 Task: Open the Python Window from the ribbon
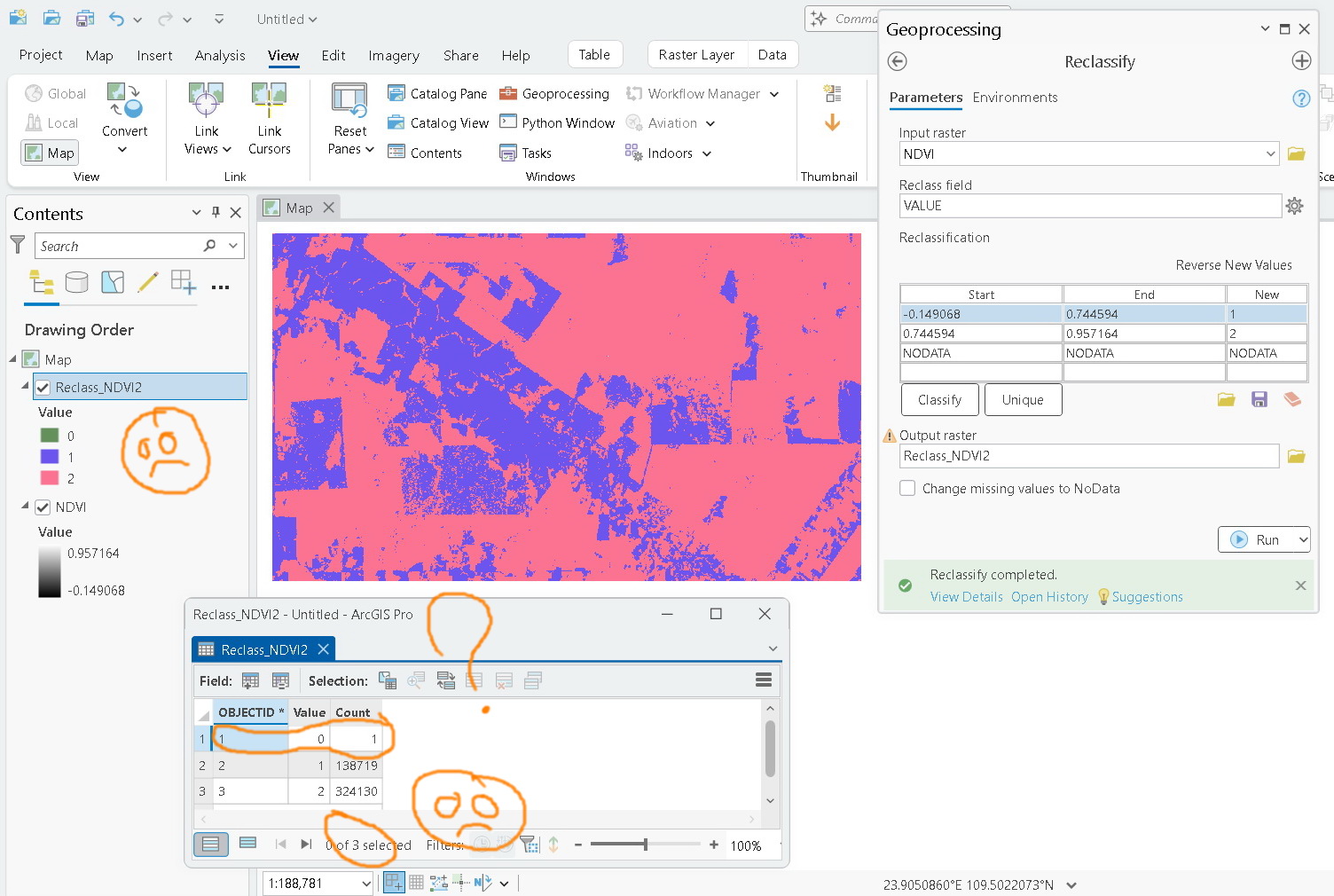tap(556, 122)
